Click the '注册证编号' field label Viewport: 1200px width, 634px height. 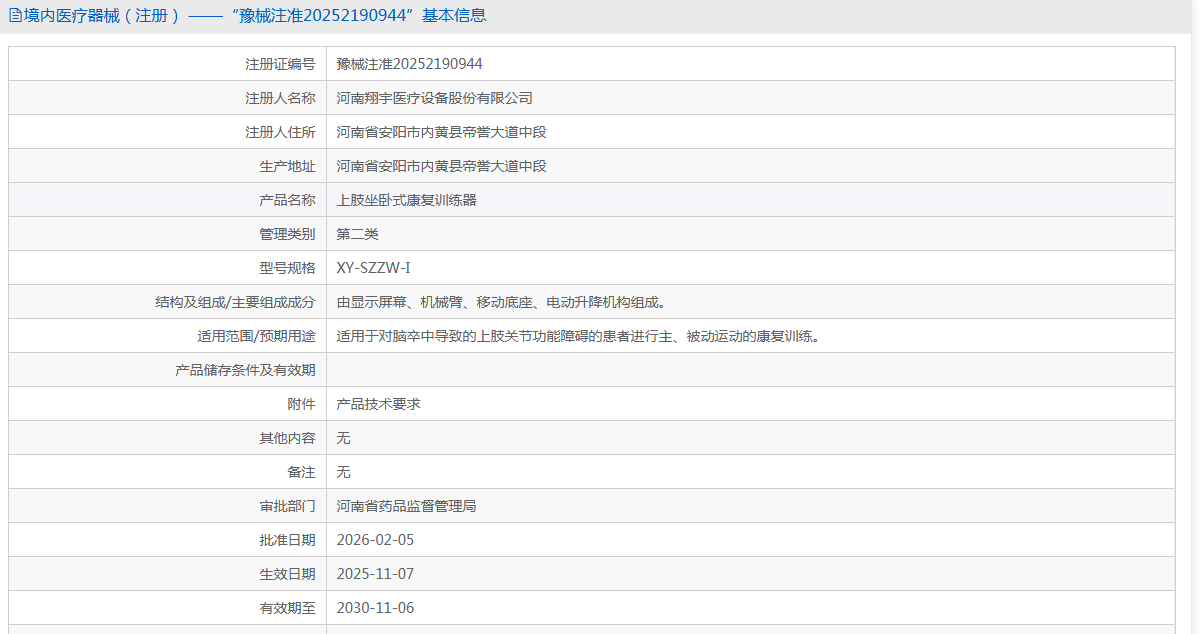point(281,64)
